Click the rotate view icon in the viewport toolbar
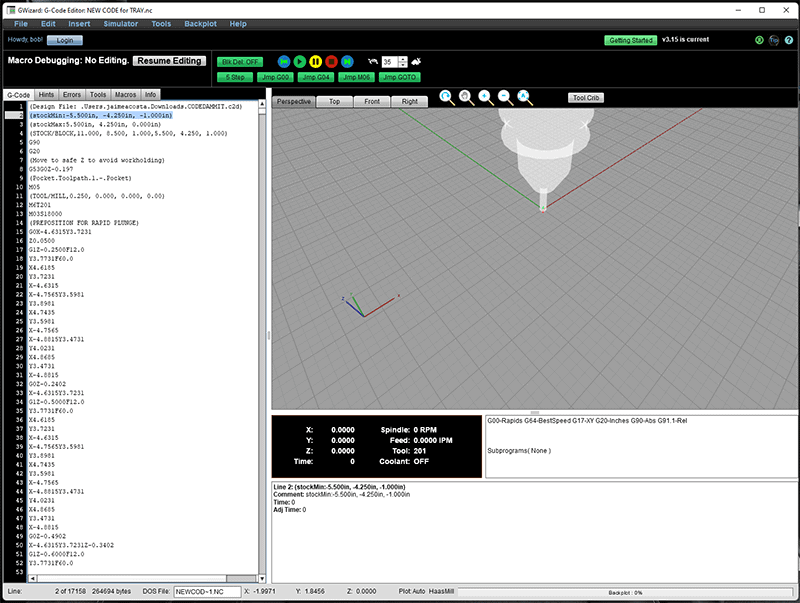800x603 pixels. 445,97
